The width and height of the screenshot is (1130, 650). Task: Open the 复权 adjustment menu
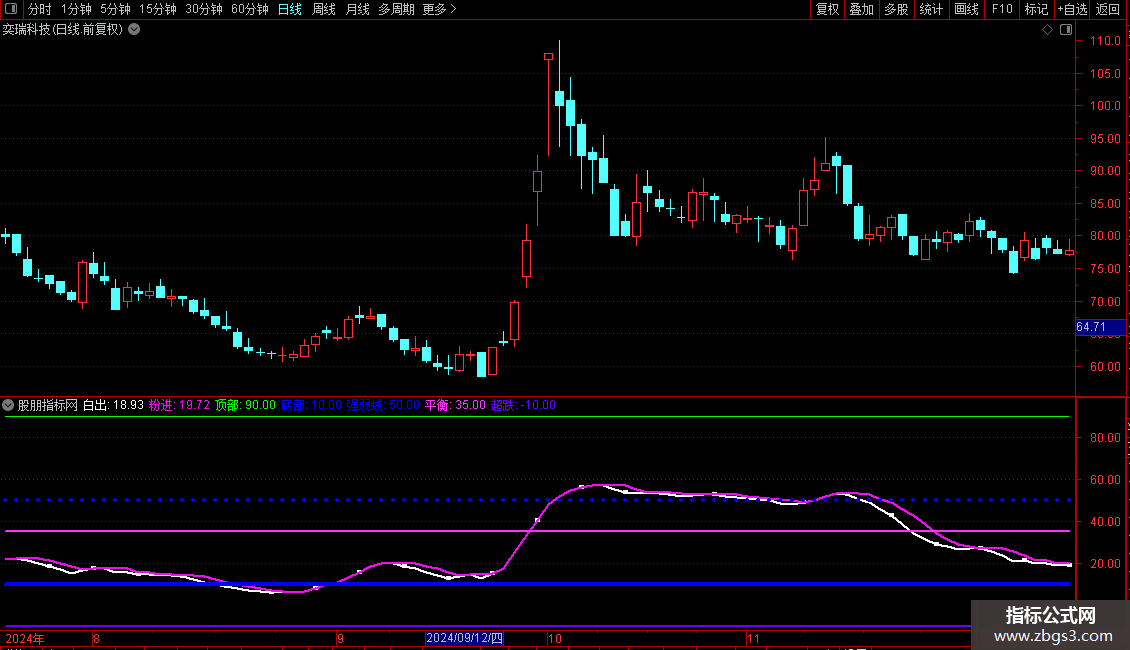[x=827, y=9]
